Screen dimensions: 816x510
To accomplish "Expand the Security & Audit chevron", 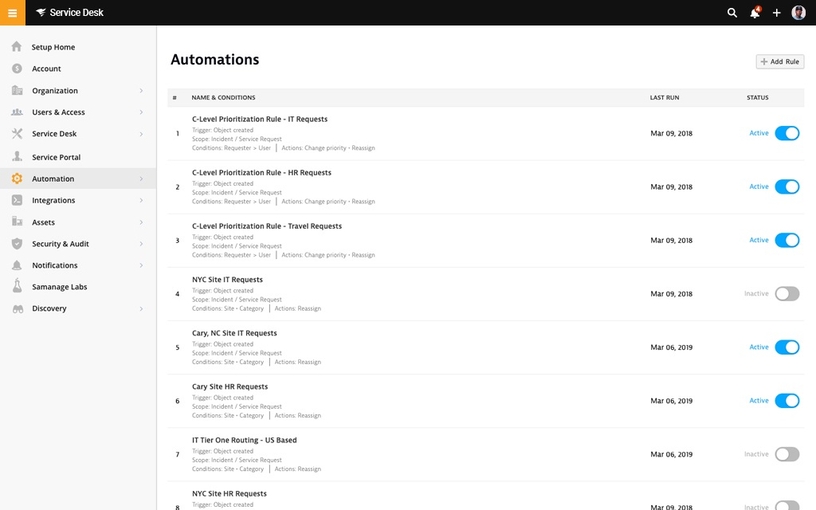I will pos(141,244).
